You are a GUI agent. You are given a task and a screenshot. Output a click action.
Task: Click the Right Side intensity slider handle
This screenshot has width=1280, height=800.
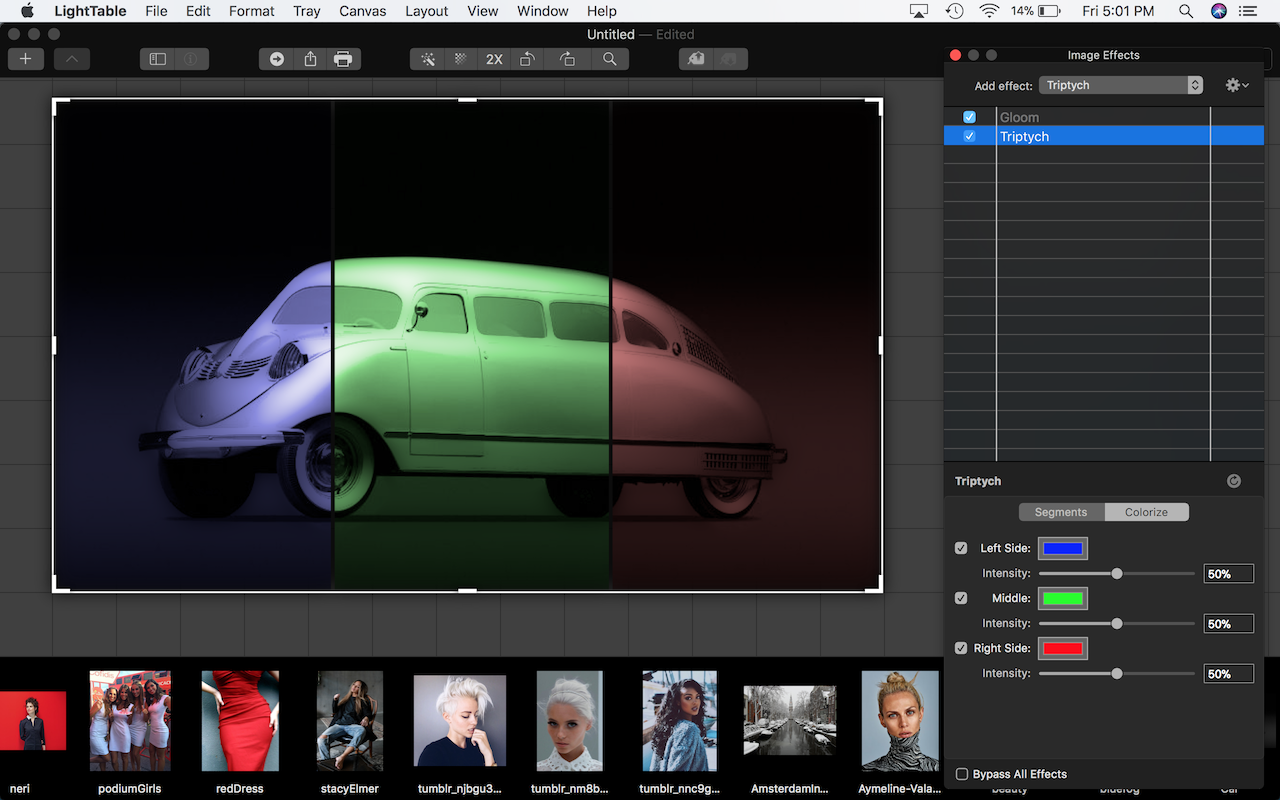(1117, 673)
